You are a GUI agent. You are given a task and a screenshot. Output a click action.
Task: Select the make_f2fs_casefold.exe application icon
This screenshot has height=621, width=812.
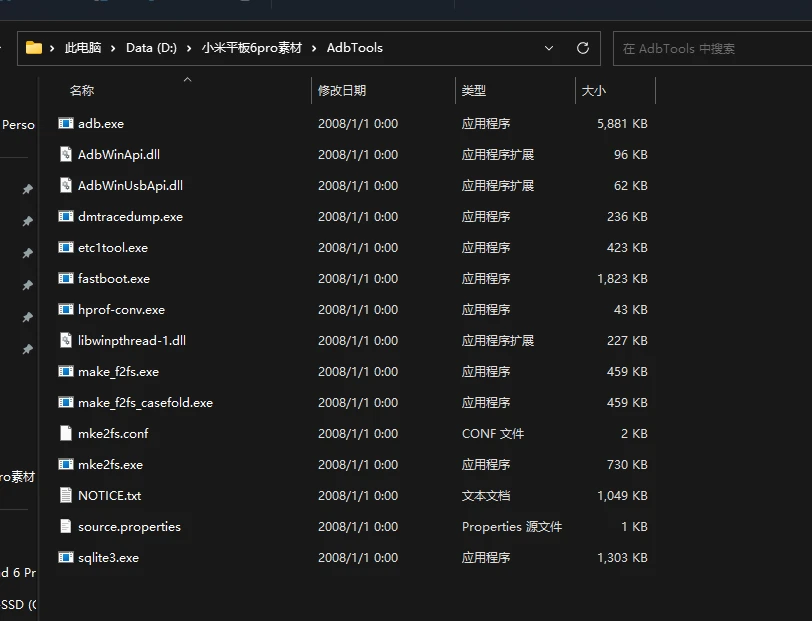(66, 402)
